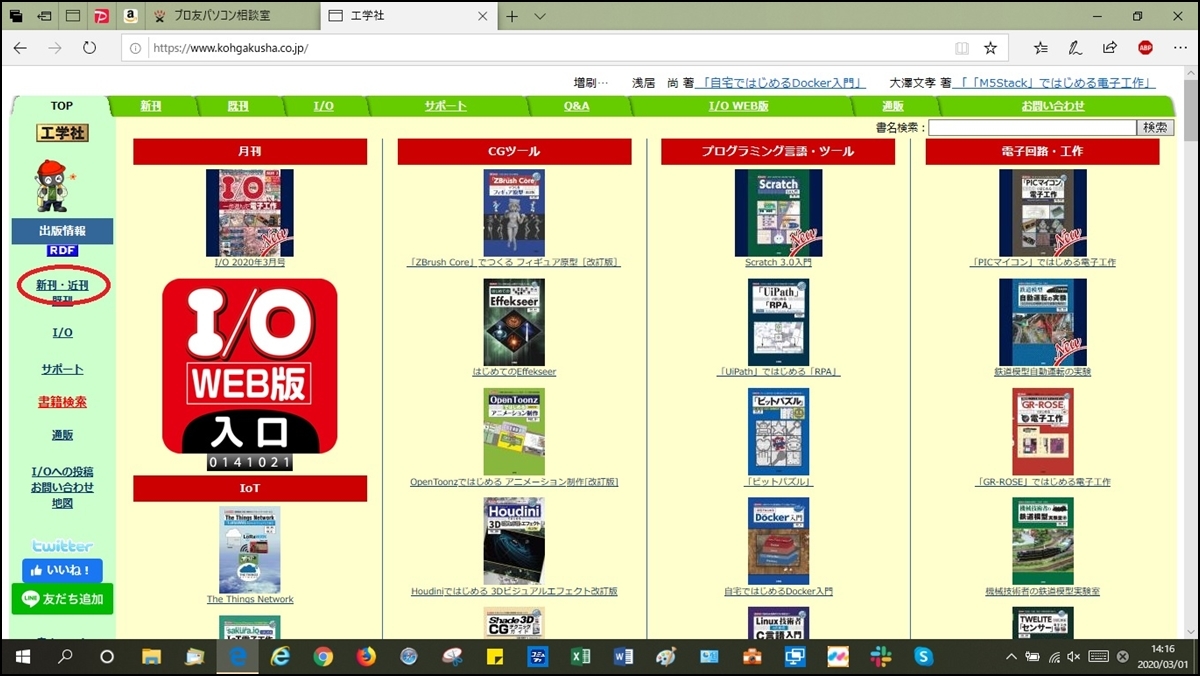1200x676 pixels.
Task: Open Edge Settings and more menu
Action: pos(1179,48)
